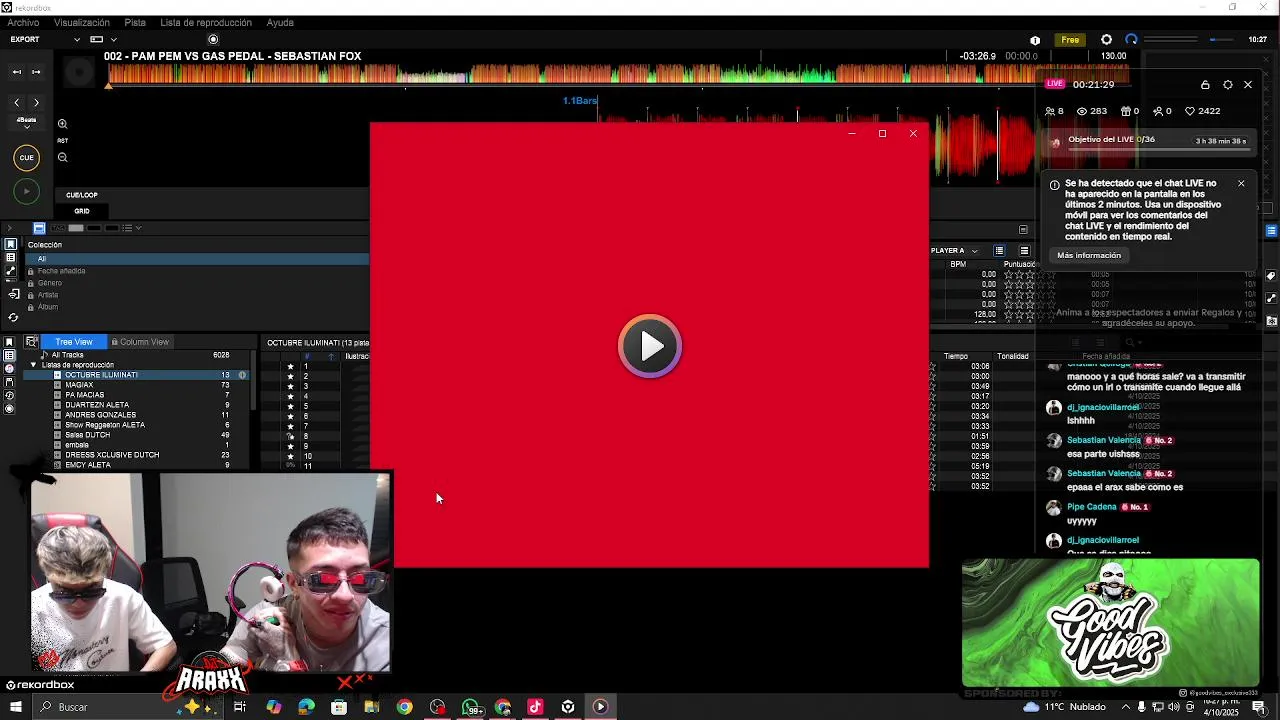Open Chrome from the taskbar
Image resolution: width=1280 pixels, height=720 pixels.
[x=404, y=707]
